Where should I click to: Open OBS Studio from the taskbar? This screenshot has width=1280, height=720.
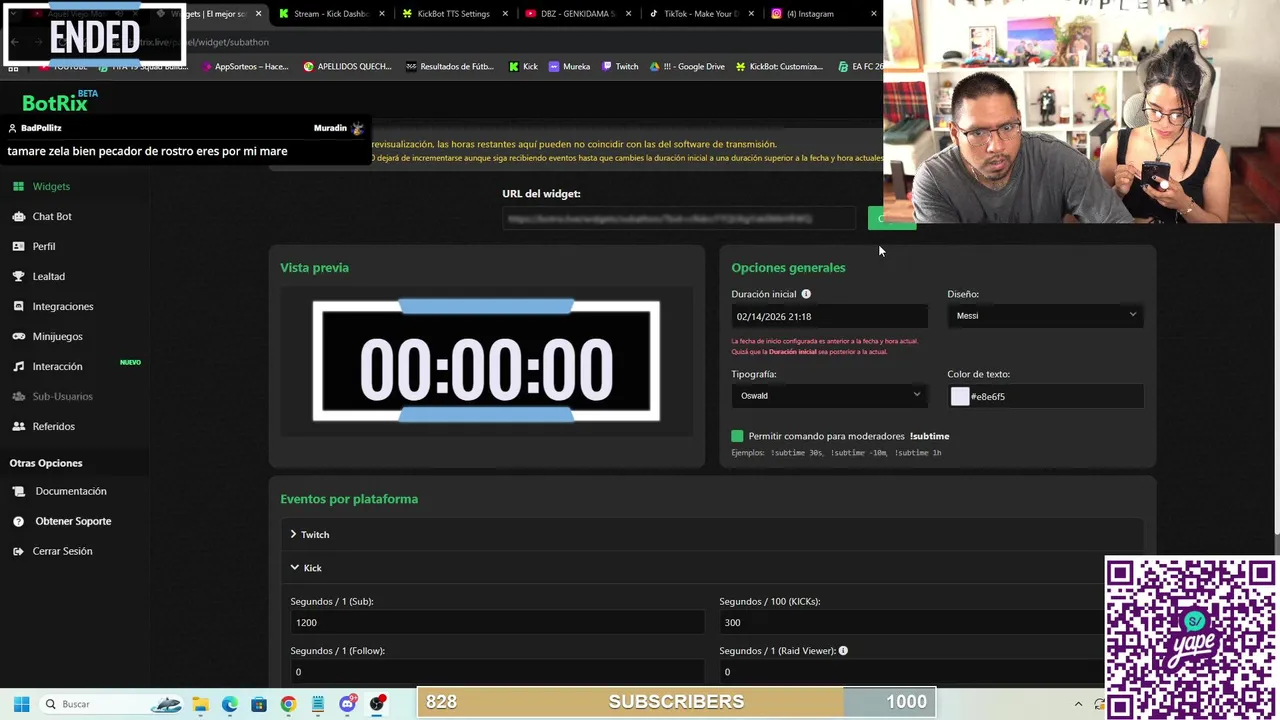point(377,704)
